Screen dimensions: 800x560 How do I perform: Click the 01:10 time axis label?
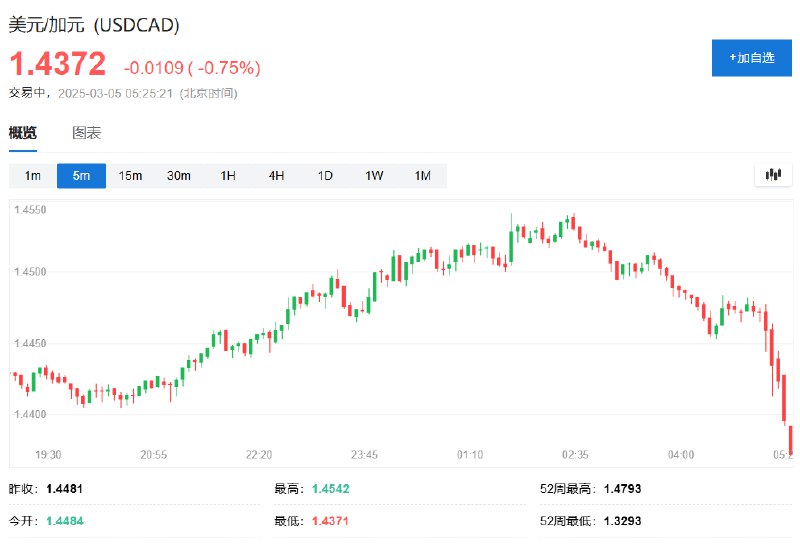(x=470, y=454)
